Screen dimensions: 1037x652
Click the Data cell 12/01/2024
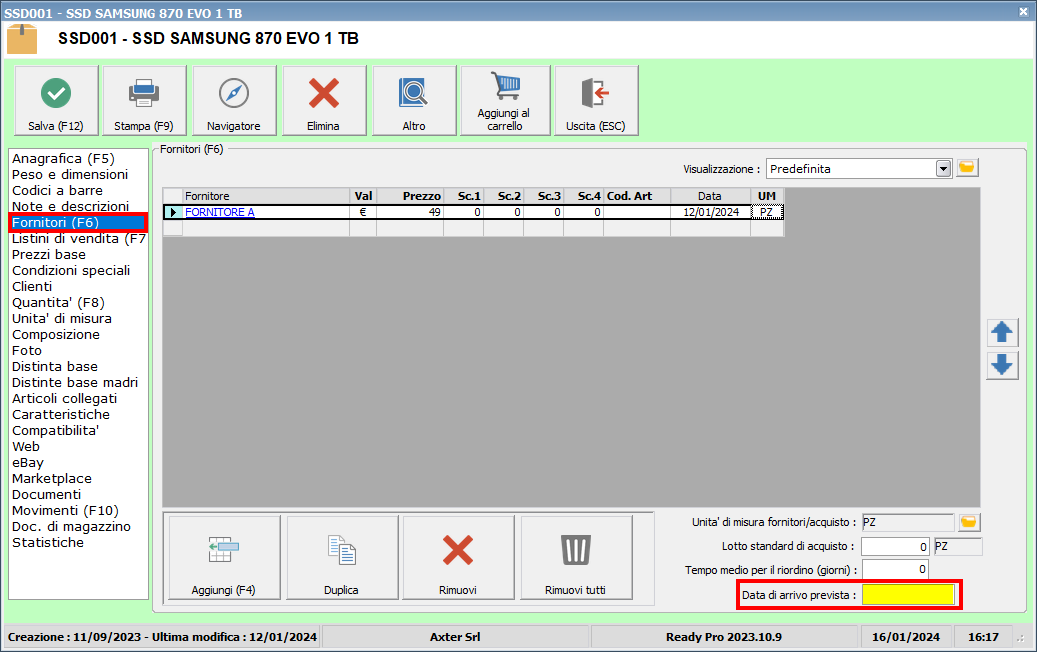(x=711, y=212)
